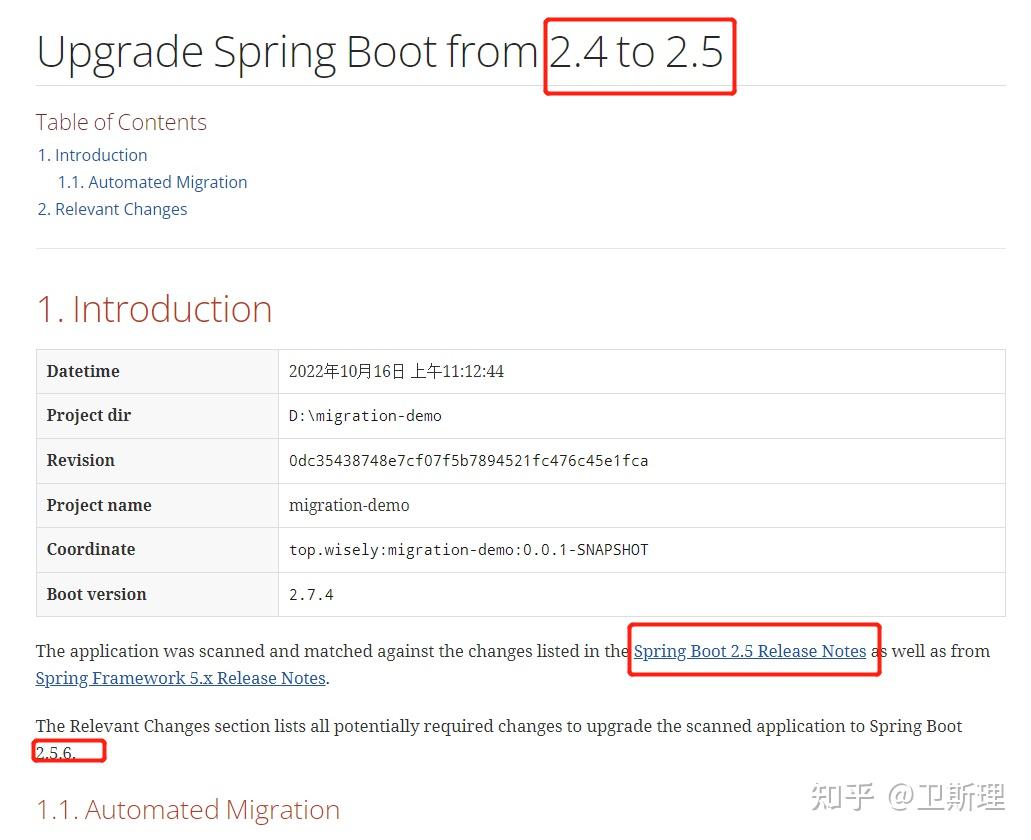
Task: Click the top.wisely coordinate value
Action: click(x=468, y=549)
